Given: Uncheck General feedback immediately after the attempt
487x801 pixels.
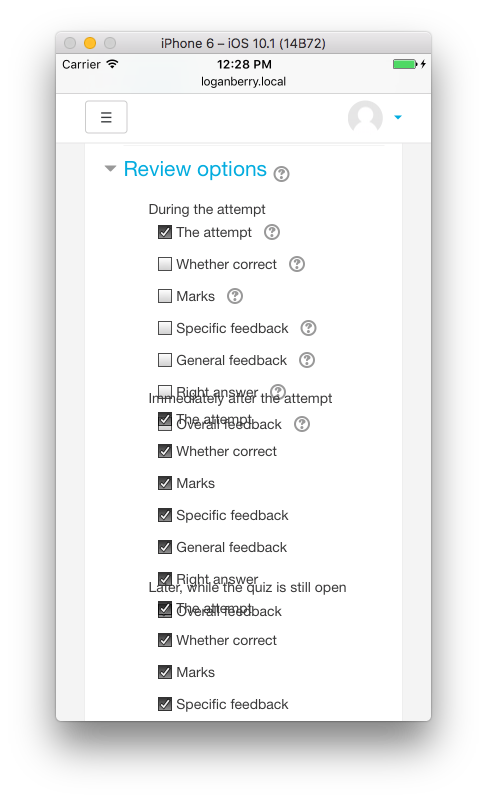Looking at the screenshot, I should [x=165, y=547].
